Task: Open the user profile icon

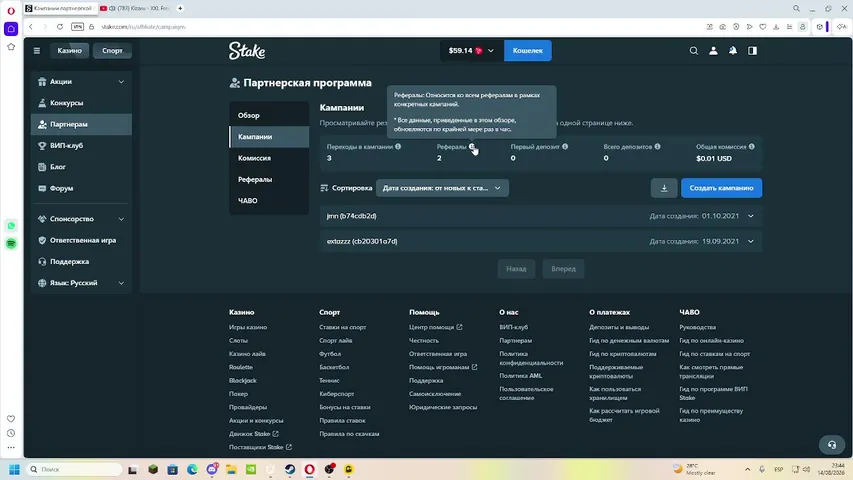Action: click(x=713, y=51)
